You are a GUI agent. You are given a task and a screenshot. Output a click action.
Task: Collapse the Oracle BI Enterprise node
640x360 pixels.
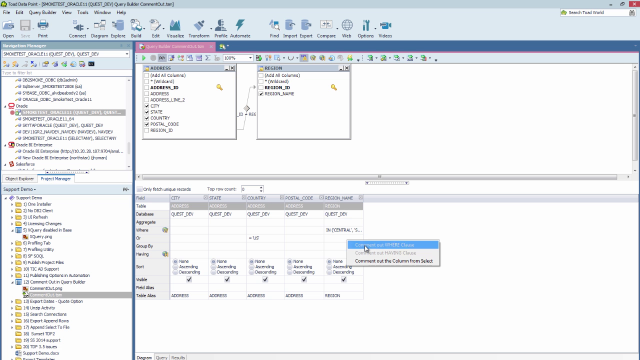(x=5, y=145)
